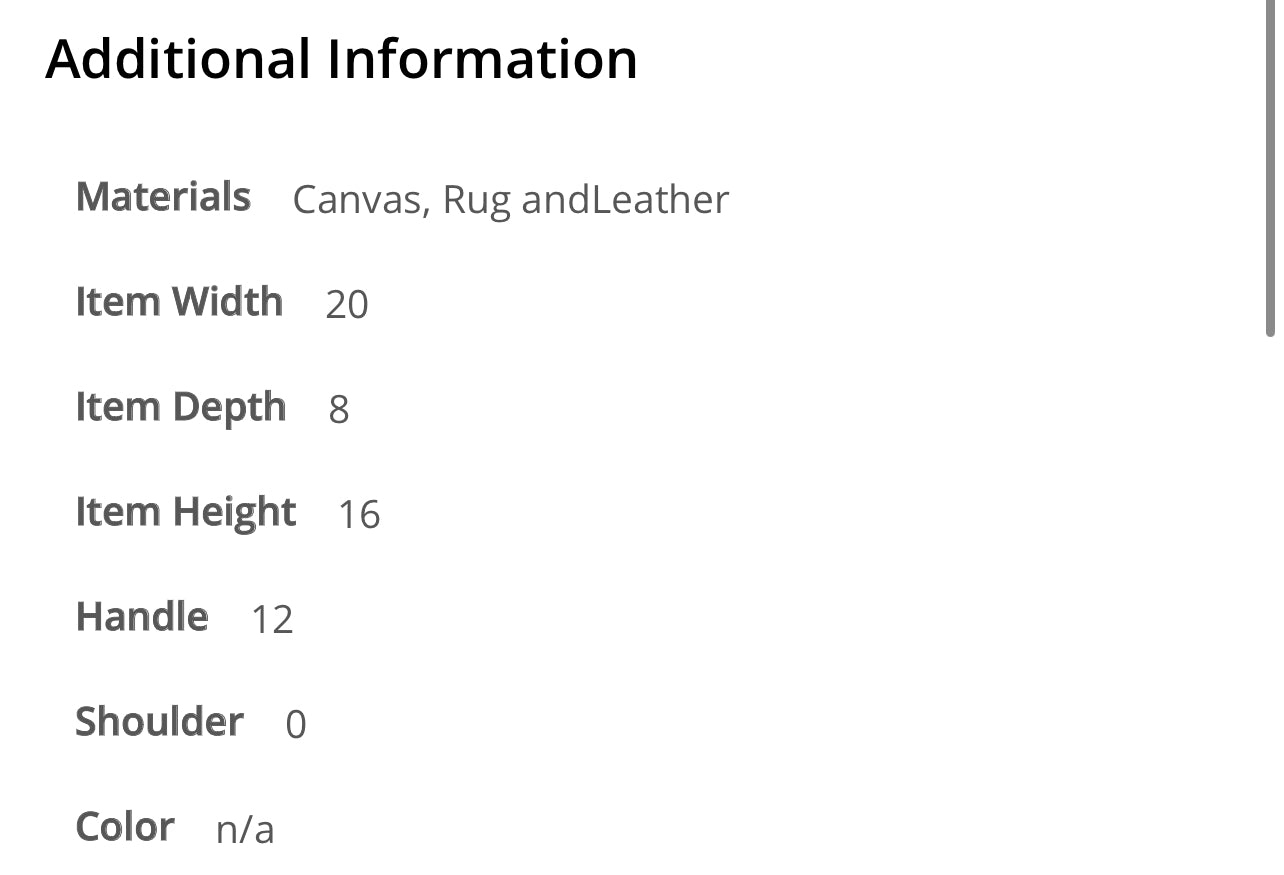The width and height of the screenshot is (1284, 875).
Task: Click the Handle value 12
Action: point(271,619)
